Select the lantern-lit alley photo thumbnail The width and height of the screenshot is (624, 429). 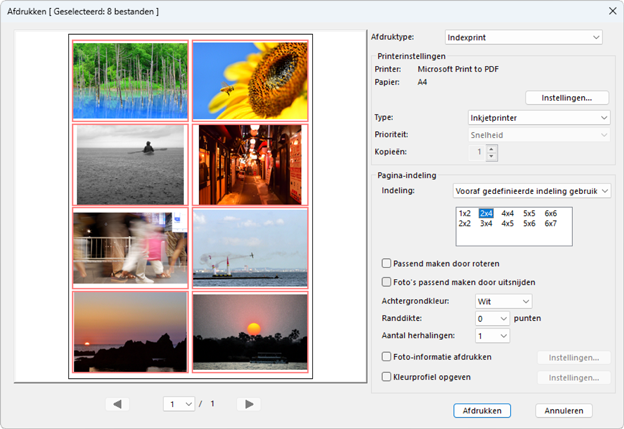coord(250,164)
